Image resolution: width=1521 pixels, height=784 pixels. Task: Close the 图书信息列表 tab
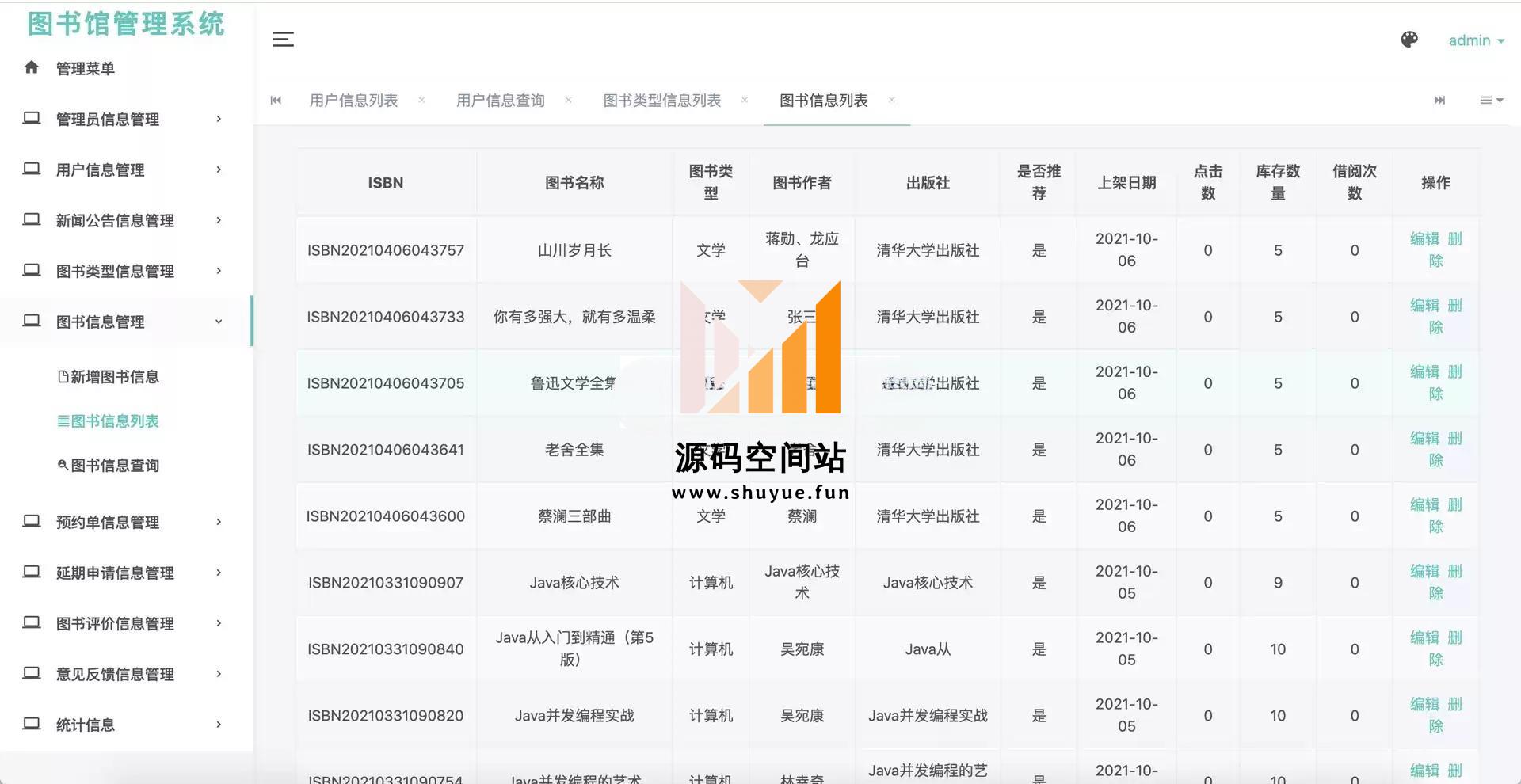pyautogui.click(x=891, y=100)
